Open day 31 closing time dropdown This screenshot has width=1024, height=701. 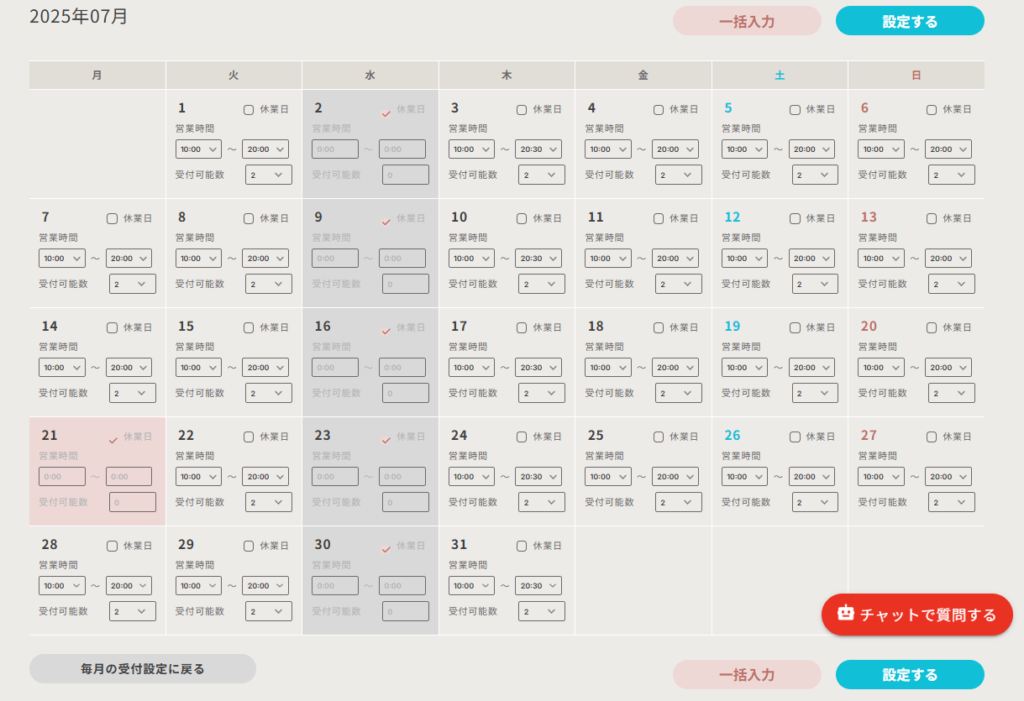pyautogui.click(x=538, y=586)
